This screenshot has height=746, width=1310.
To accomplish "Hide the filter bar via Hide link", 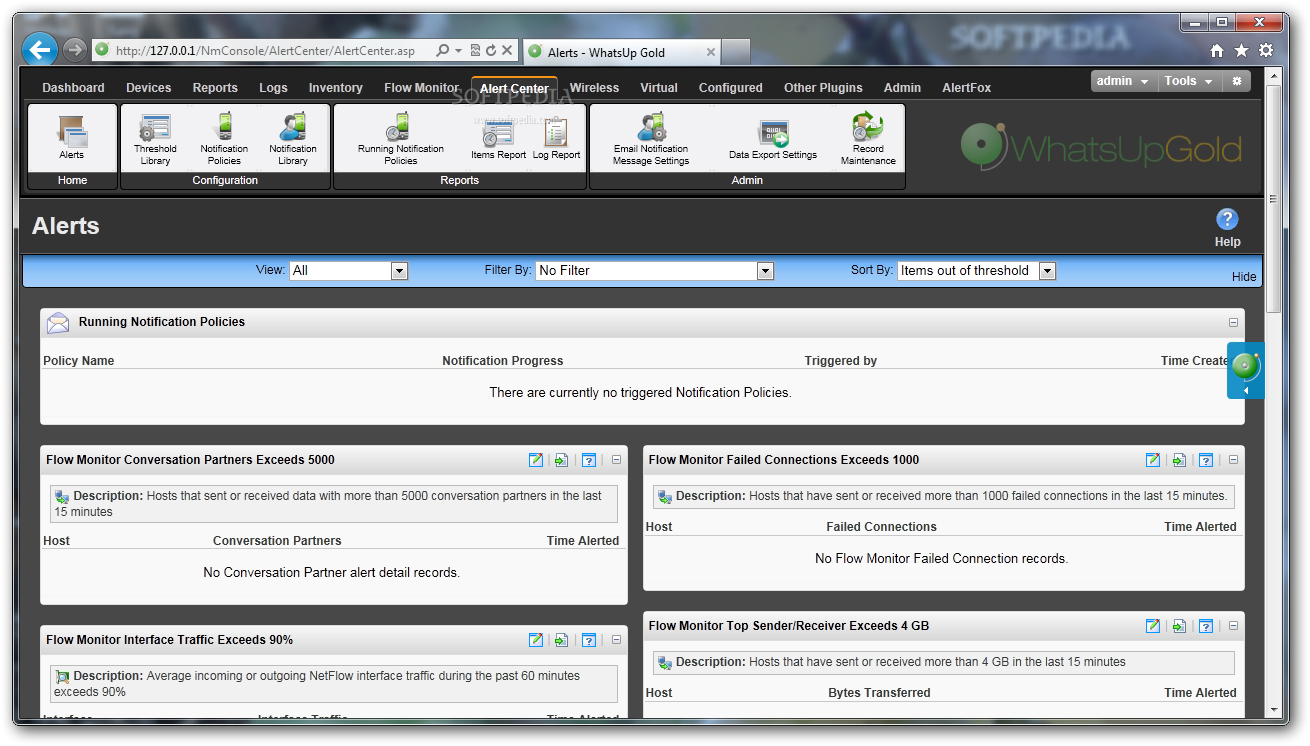I will [x=1244, y=277].
